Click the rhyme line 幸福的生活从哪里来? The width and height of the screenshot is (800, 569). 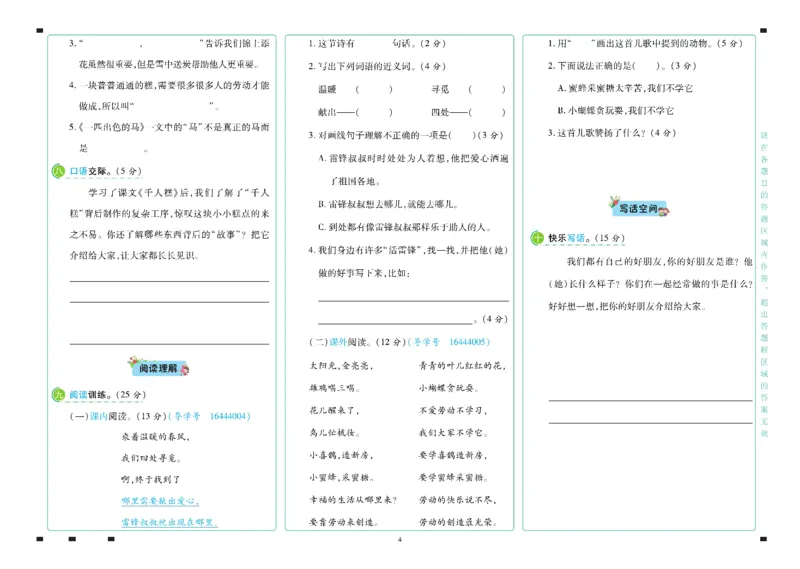[353, 500]
